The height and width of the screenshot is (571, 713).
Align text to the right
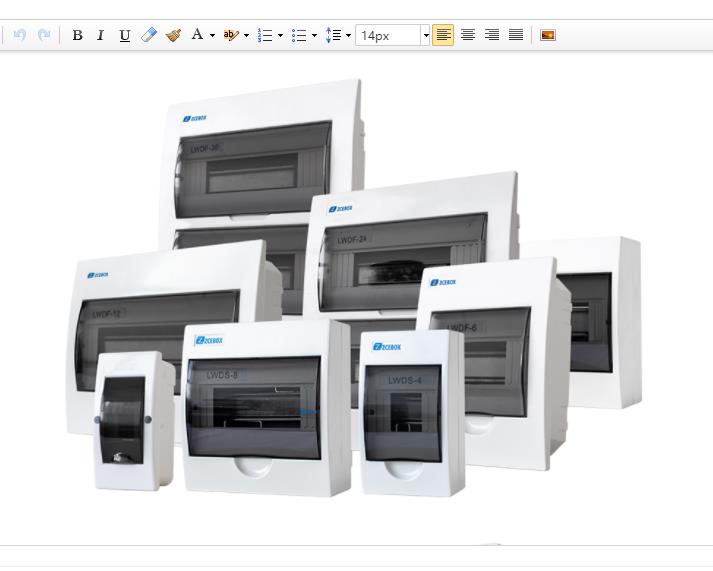pyautogui.click(x=491, y=35)
